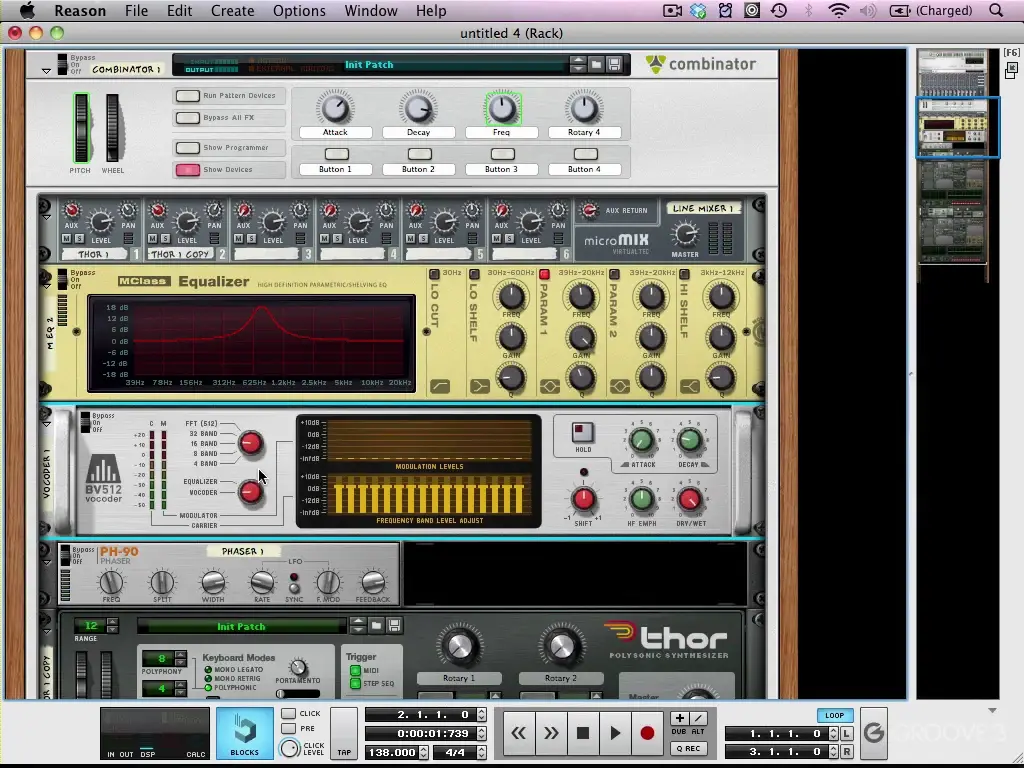Select the equalizer Lo Cut curve icon
The height and width of the screenshot is (768, 1024).
(440, 387)
